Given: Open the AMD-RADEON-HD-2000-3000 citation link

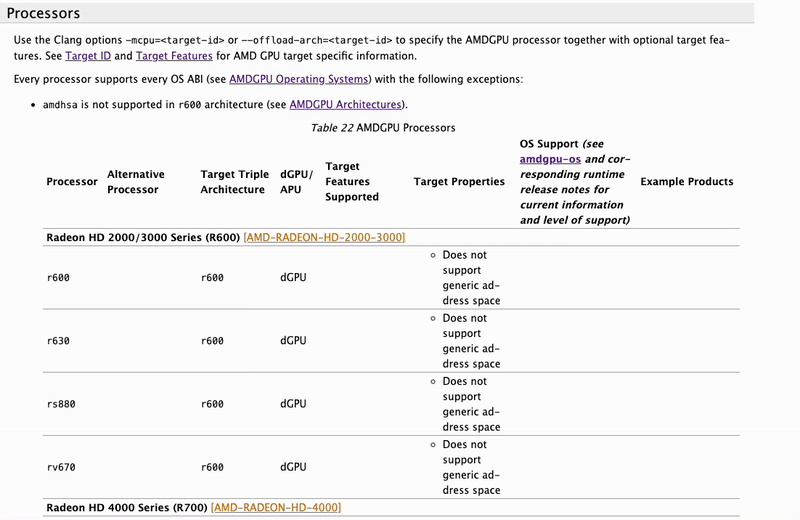Looking at the screenshot, I should click(x=324, y=238).
